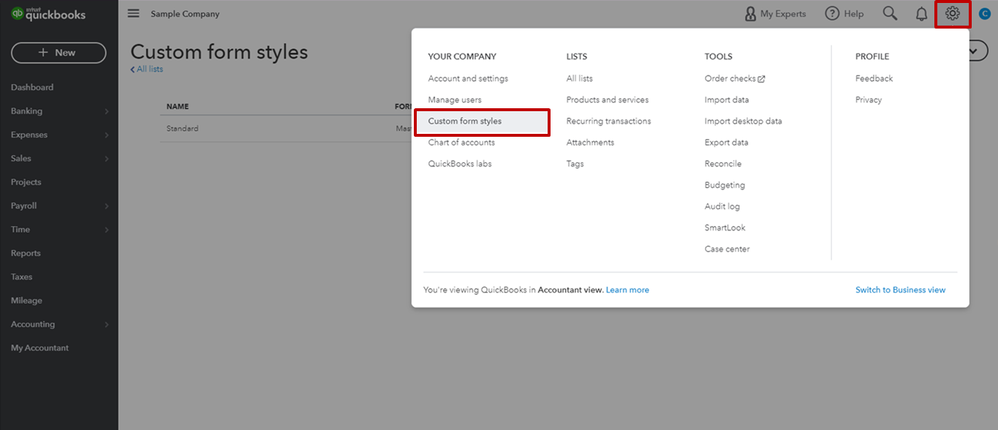998x430 pixels.
Task: Open the Settings gear icon
Action: click(952, 13)
